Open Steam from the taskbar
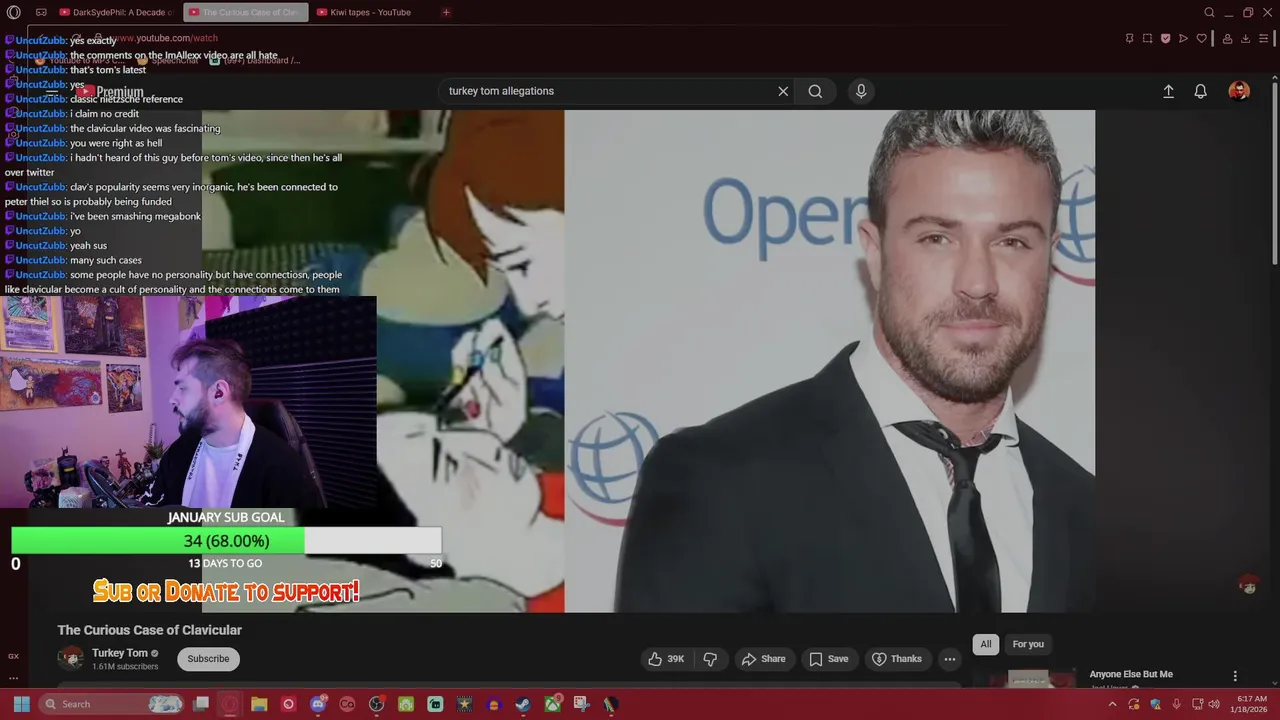This screenshot has height=720, width=1280. coord(523,704)
